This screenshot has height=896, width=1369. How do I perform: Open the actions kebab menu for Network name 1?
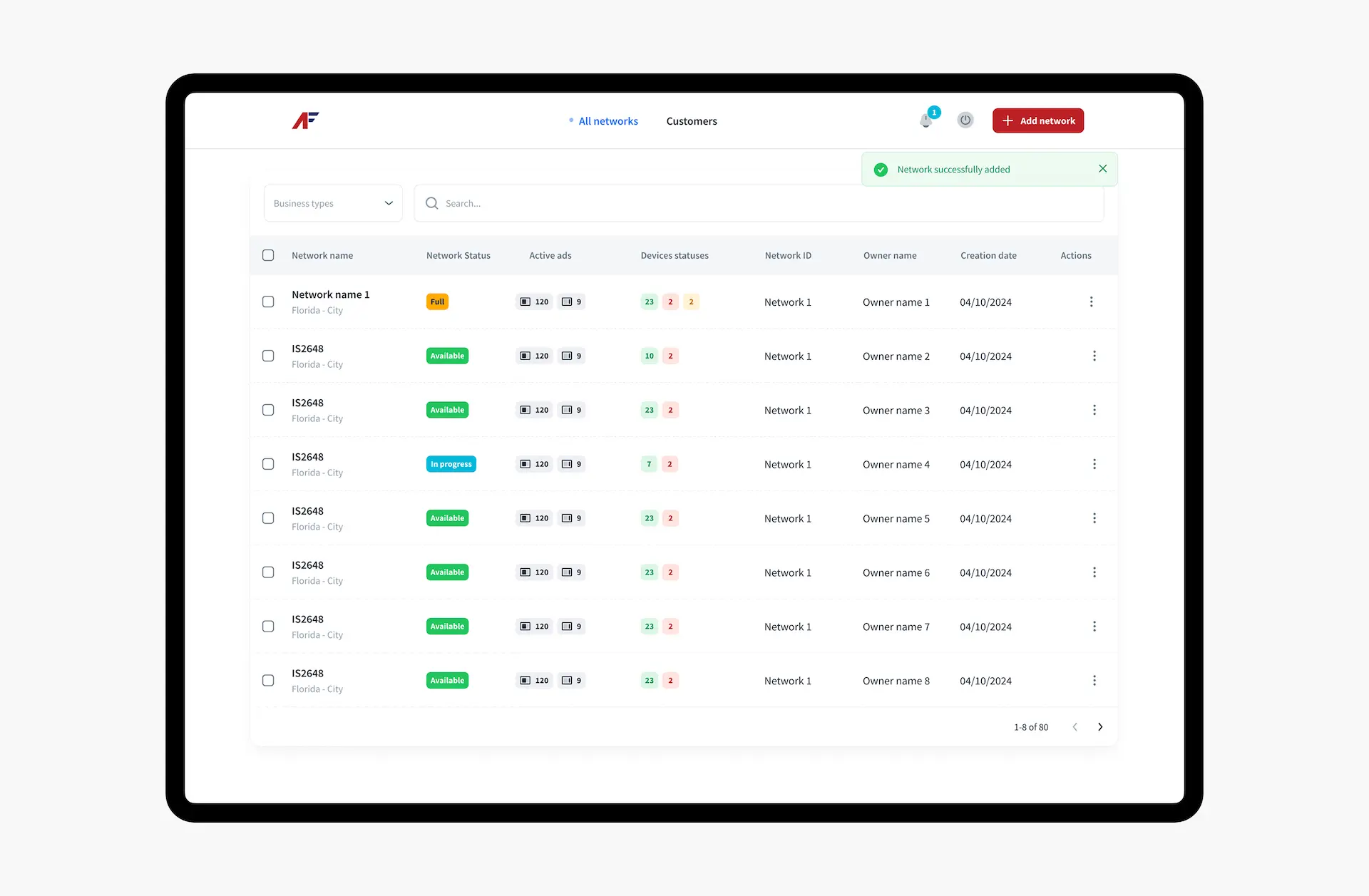tap(1092, 302)
